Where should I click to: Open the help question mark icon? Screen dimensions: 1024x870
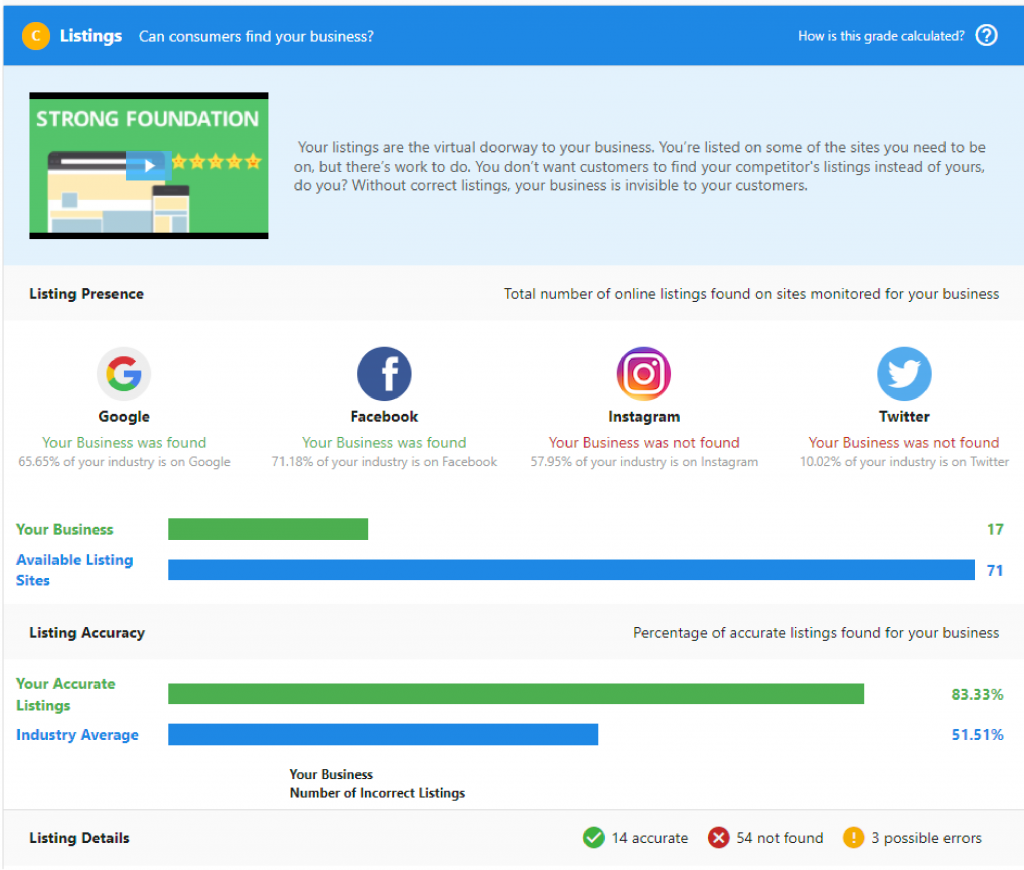click(x=986, y=35)
